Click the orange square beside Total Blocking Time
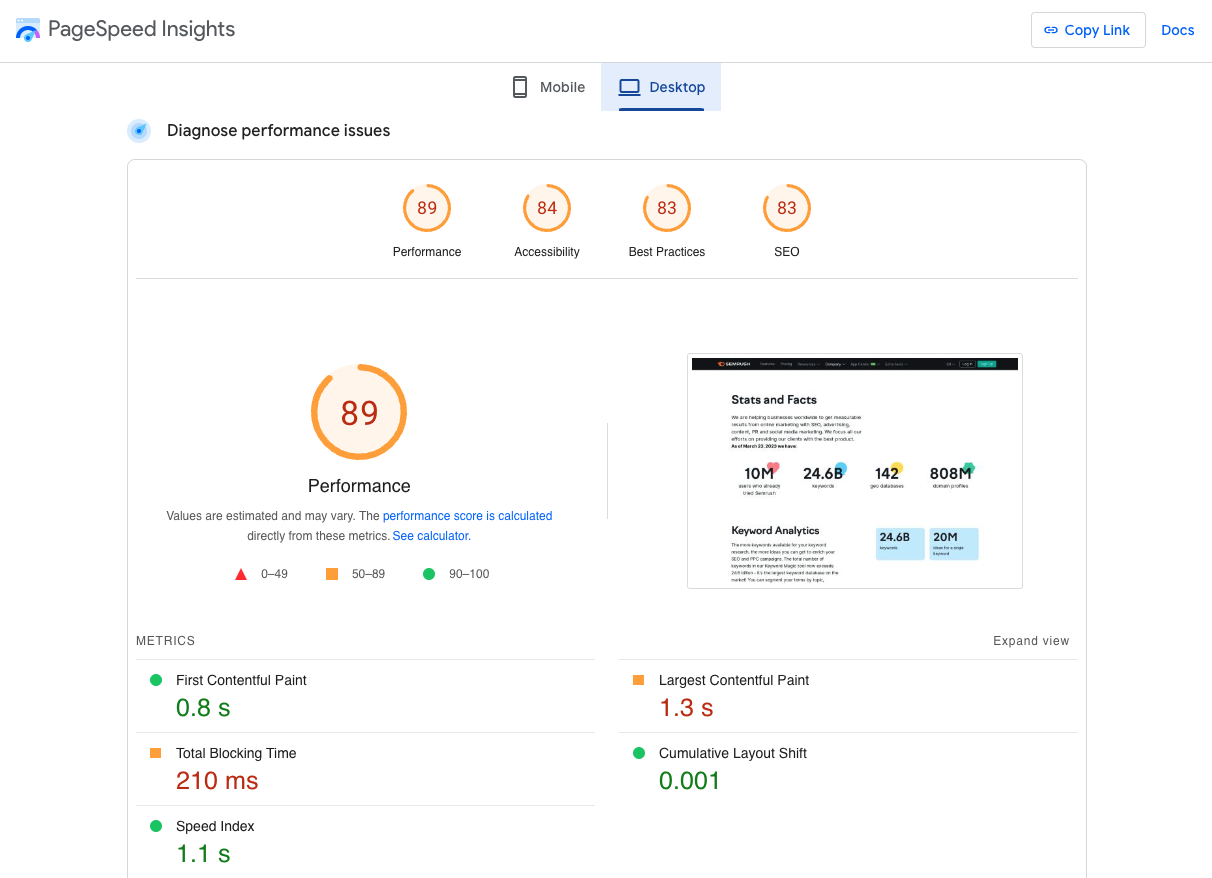 [156, 752]
